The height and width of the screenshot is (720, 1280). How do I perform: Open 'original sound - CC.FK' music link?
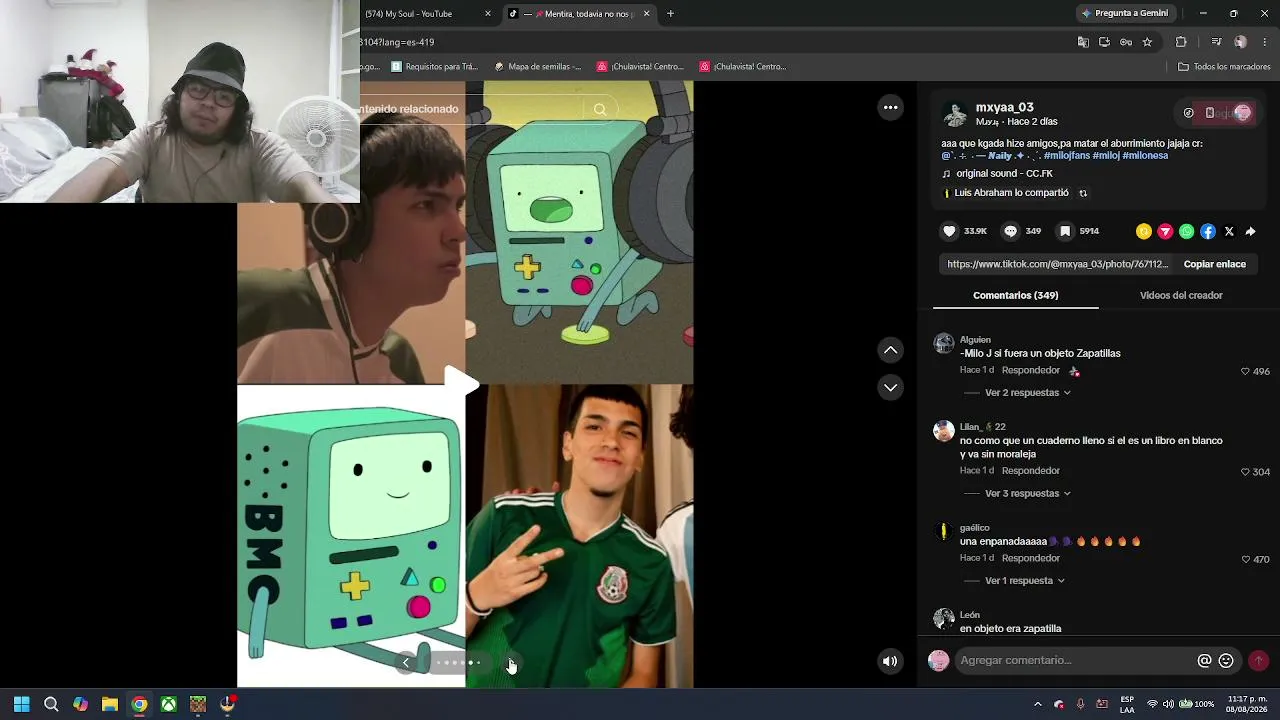(1004, 174)
